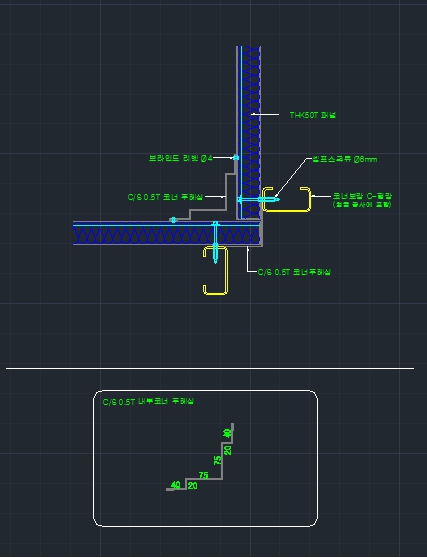The height and width of the screenshot is (558, 427).
Task: Click the cyan rivet on the lower flashing end
Action: click(173, 220)
